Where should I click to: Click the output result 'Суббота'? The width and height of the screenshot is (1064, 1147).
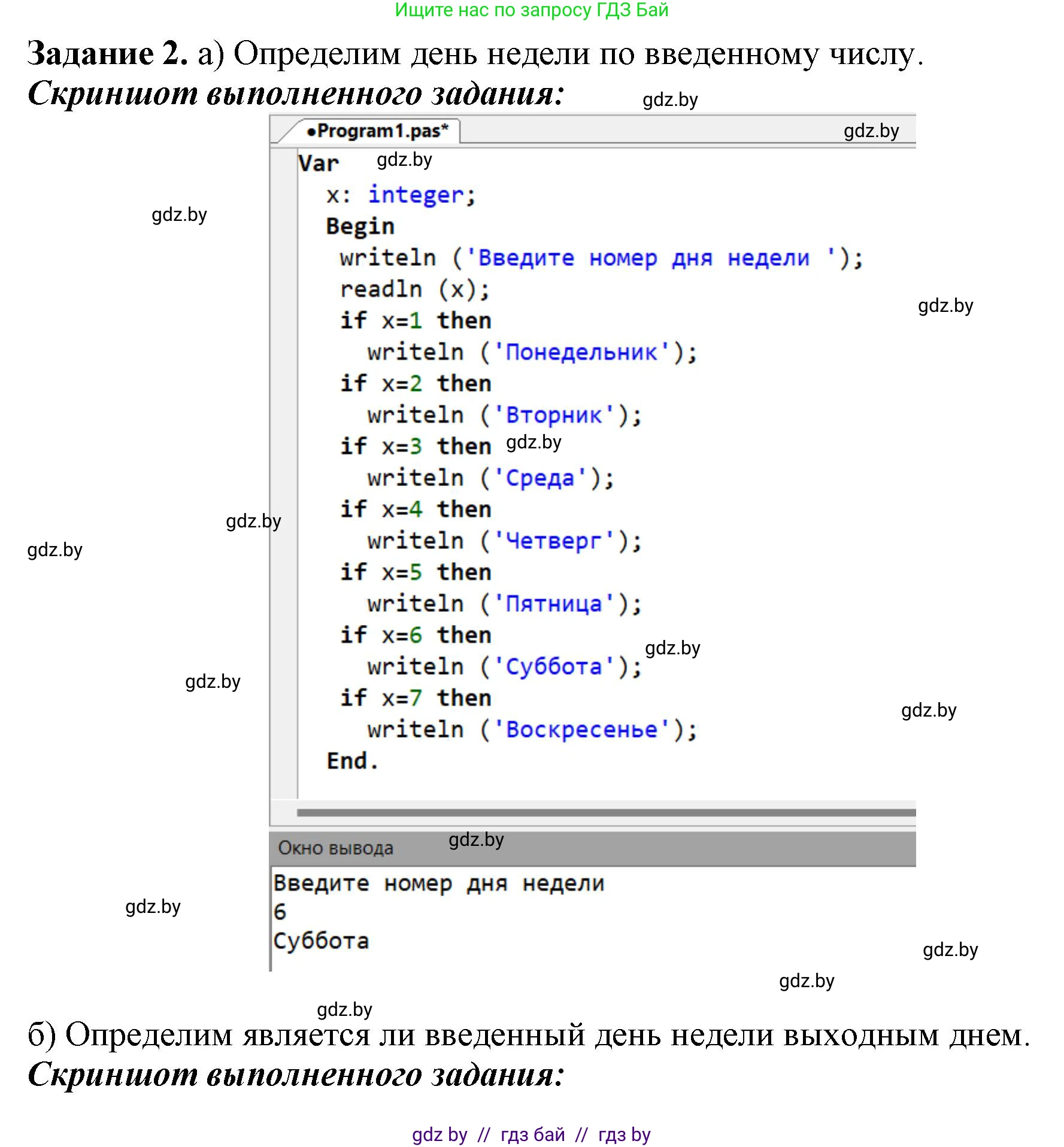(321, 940)
